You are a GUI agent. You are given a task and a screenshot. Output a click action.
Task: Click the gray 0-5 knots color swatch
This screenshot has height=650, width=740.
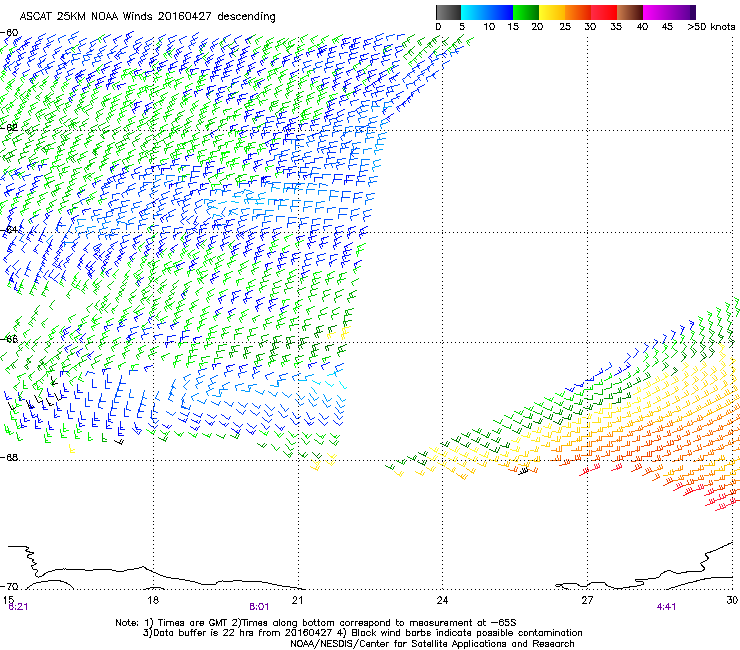click(448, 12)
